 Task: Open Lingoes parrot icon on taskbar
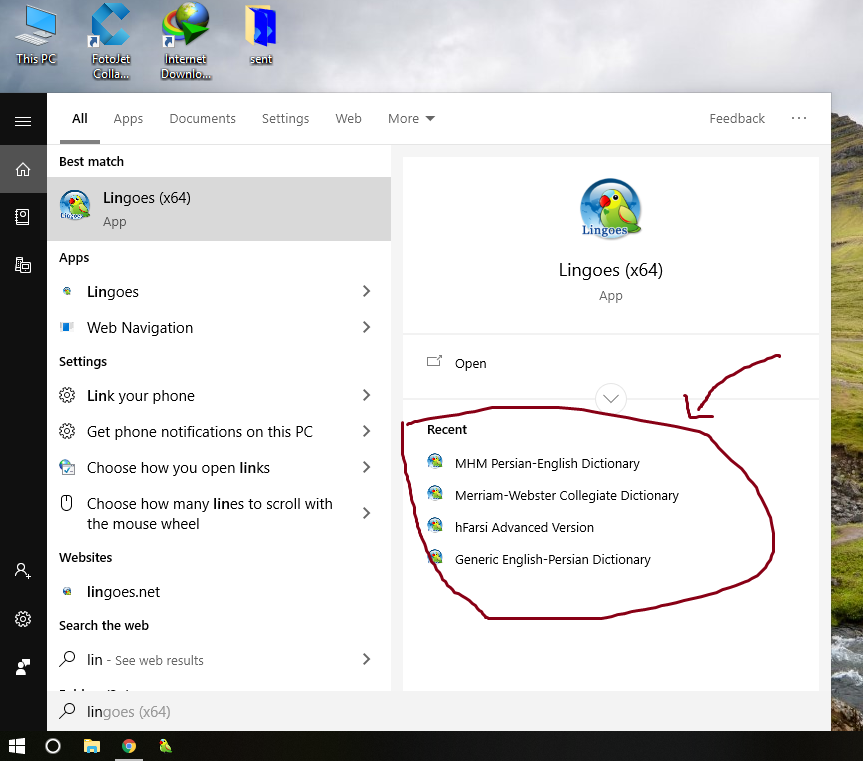point(165,746)
